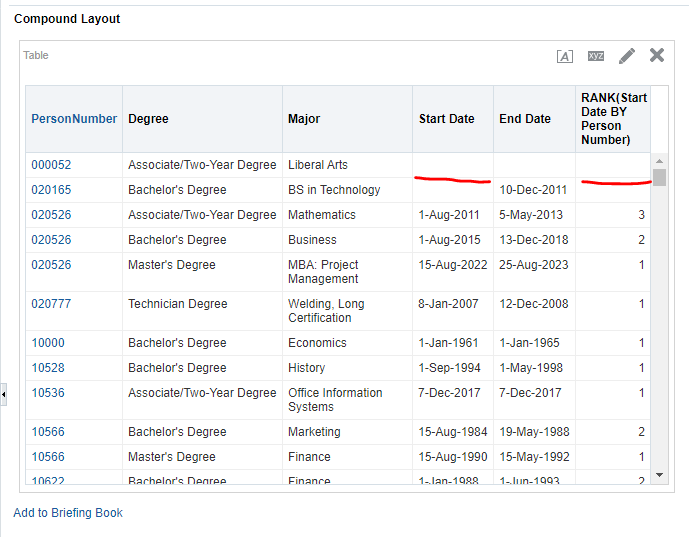This screenshot has height=537, width=689.
Task: Click the table vertical scrollbar thumb
Action: [x=659, y=178]
